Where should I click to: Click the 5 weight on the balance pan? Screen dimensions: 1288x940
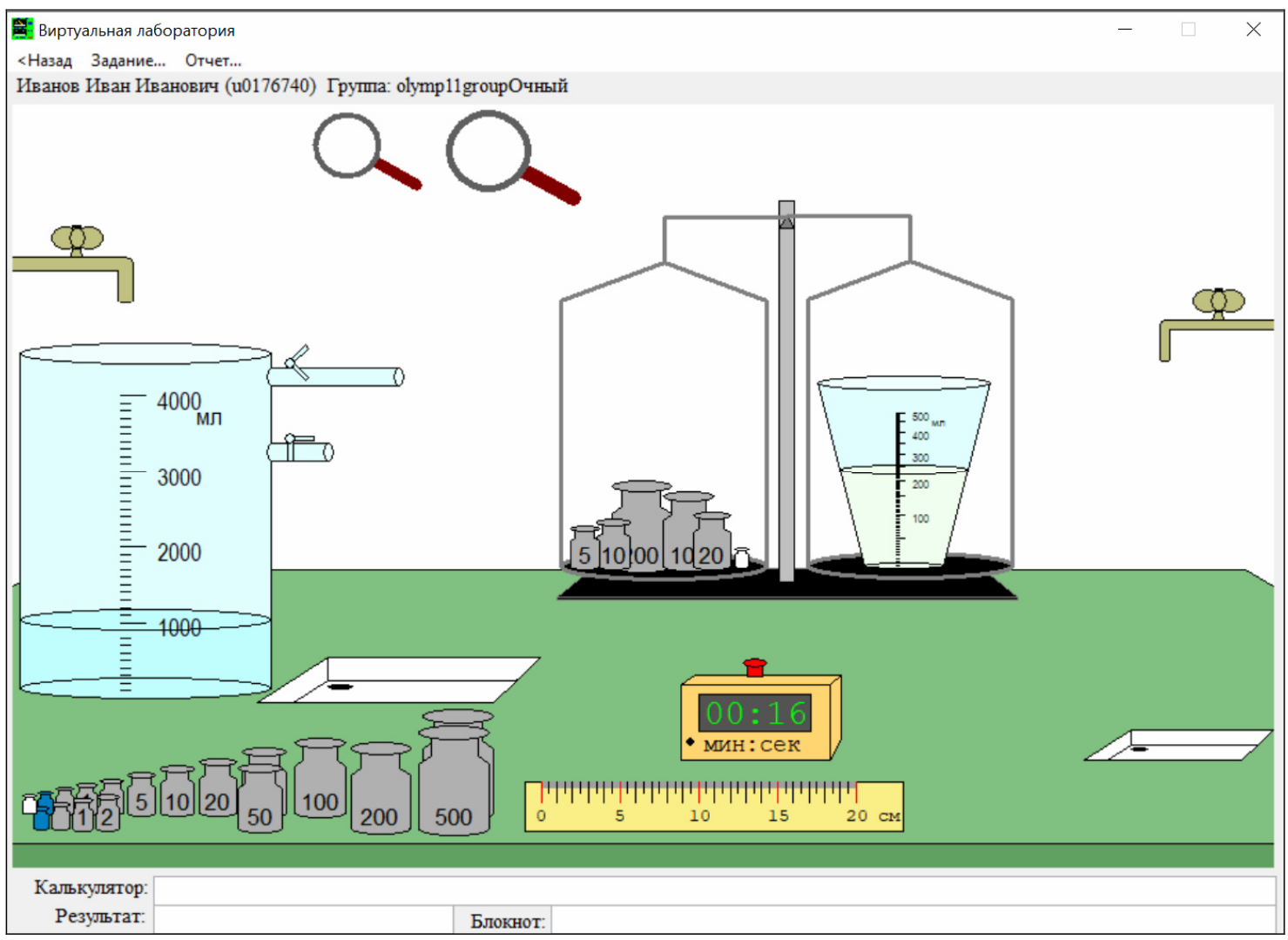pos(584,548)
